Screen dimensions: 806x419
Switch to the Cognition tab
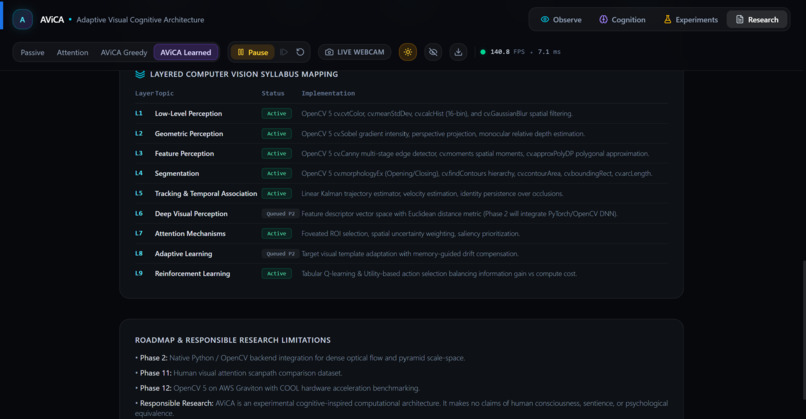point(622,20)
